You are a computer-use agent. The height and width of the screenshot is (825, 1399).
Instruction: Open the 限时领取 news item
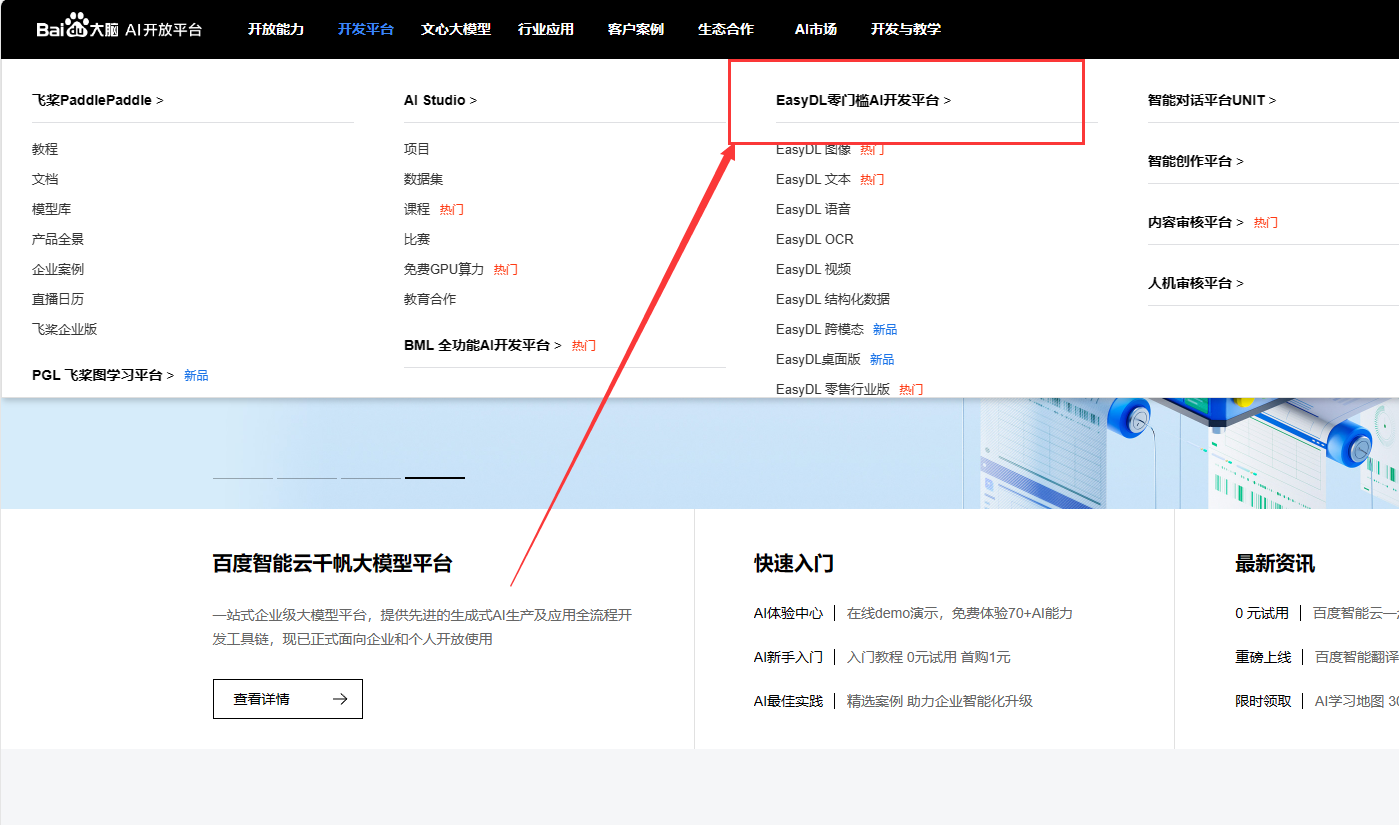coord(1263,701)
